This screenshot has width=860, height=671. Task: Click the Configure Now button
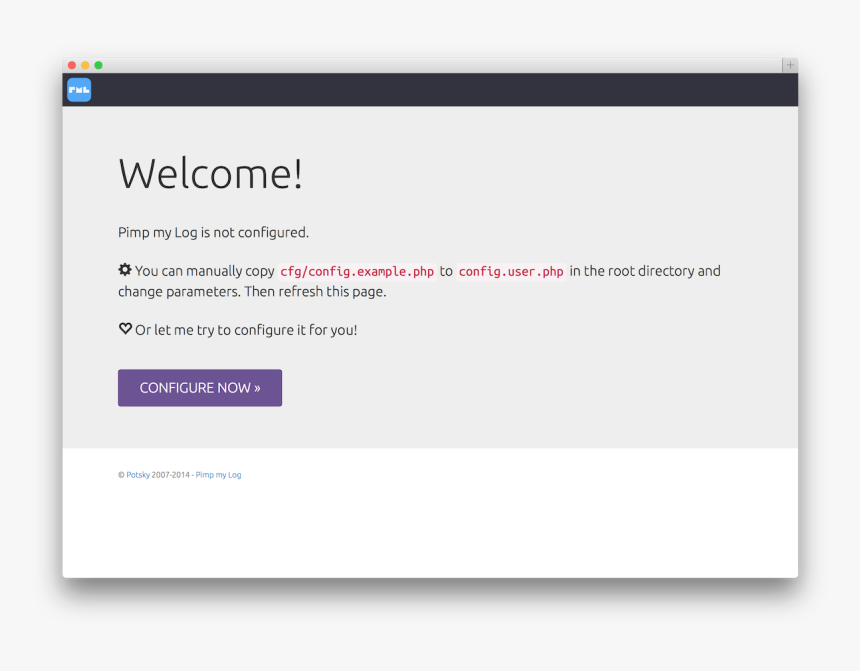click(200, 388)
